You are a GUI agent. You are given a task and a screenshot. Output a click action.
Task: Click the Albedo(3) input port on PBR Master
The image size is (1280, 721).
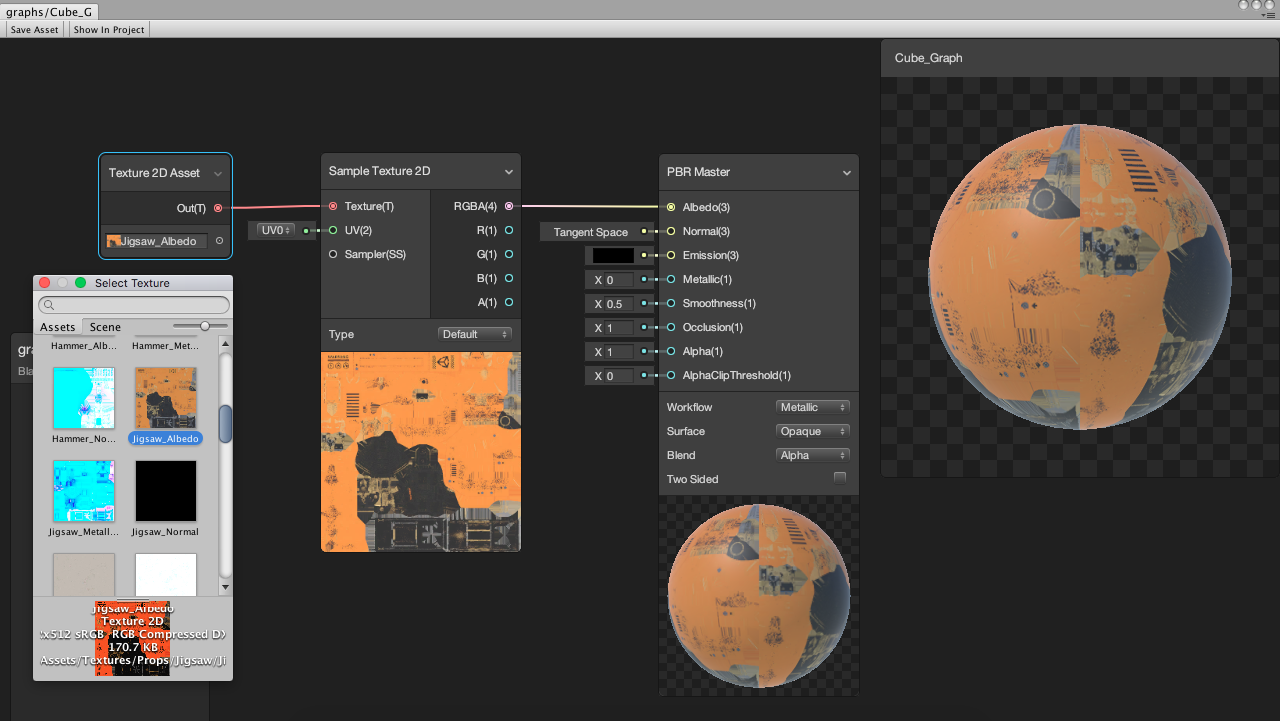point(671,207)
